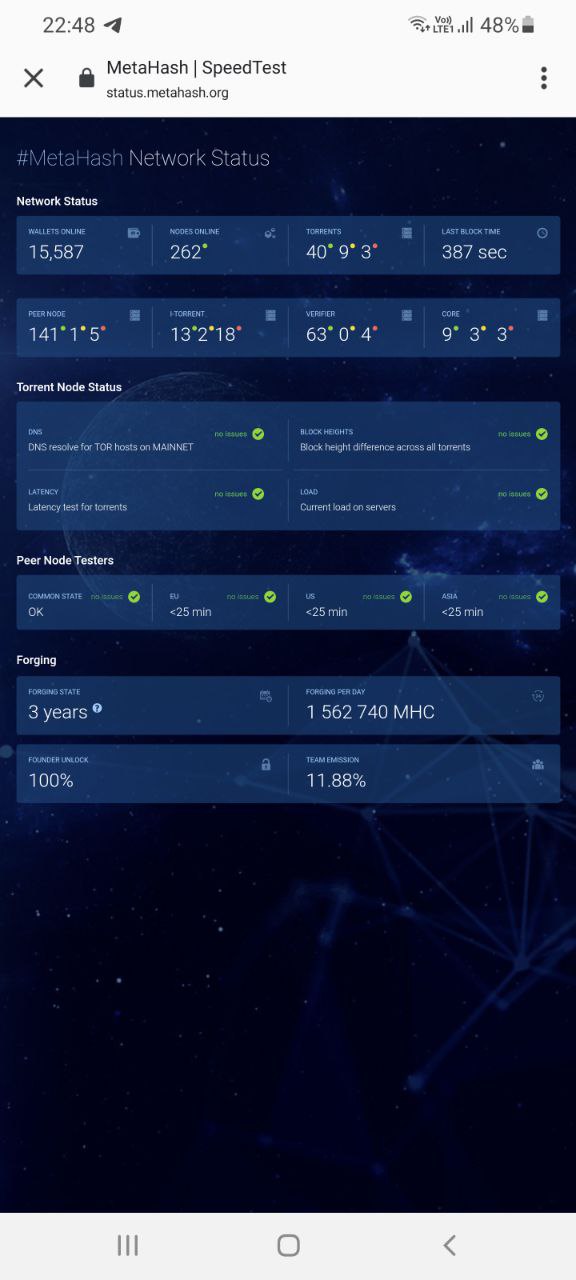
Task: Tap the Load no issues checkmark
Action: pyautogui.click(x=542, y=494)
